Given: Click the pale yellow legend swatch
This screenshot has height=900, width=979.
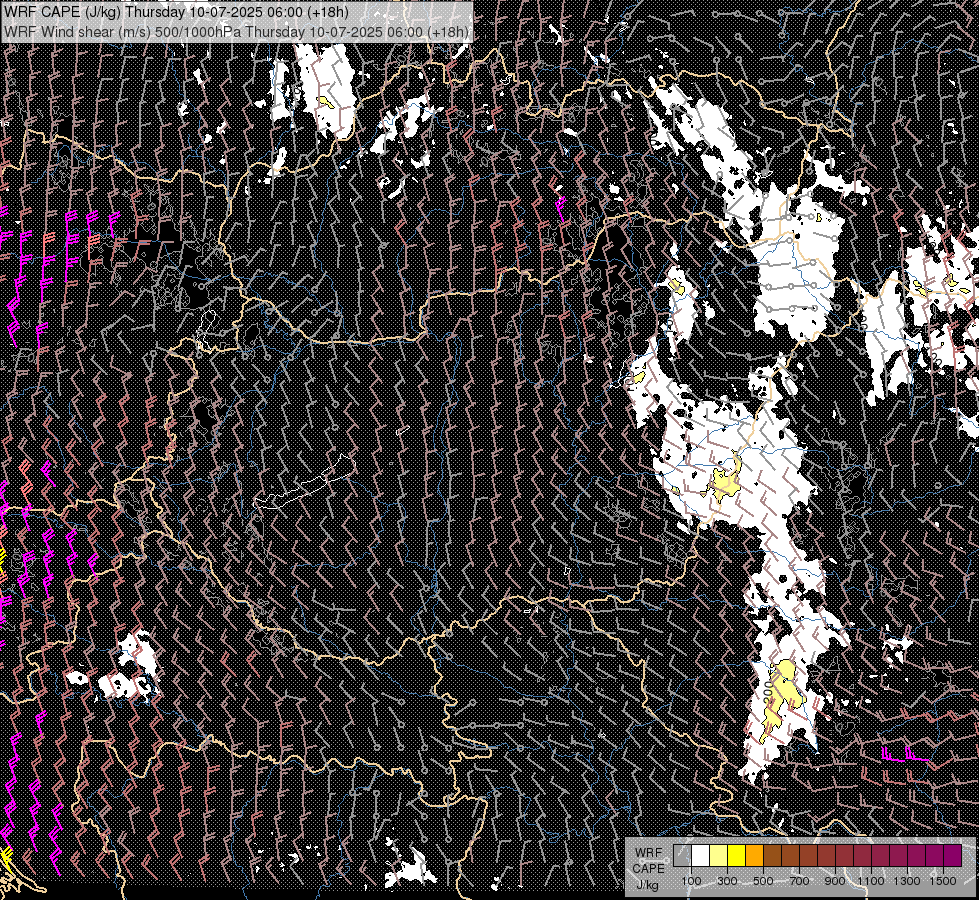Looking at the screenshot, I should pos(719,855).
